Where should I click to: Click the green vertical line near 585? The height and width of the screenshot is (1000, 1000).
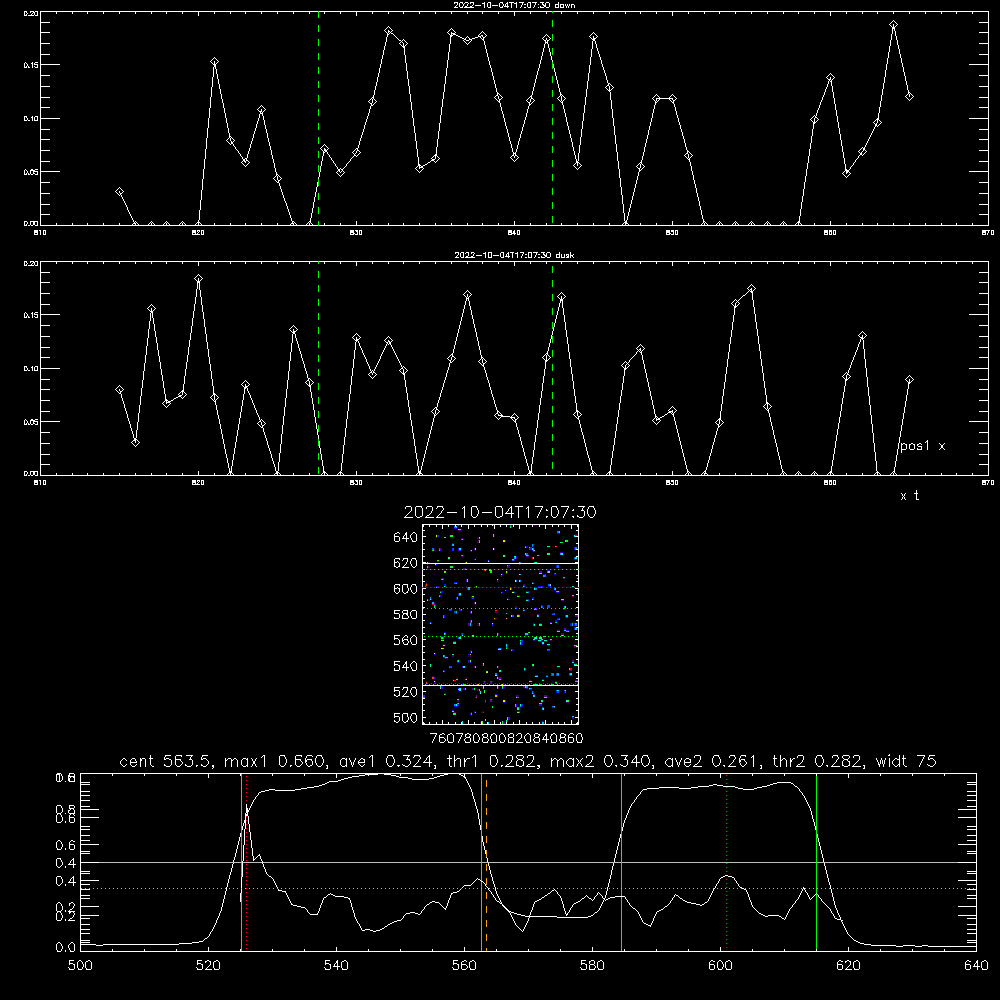(x=621, y=862)
